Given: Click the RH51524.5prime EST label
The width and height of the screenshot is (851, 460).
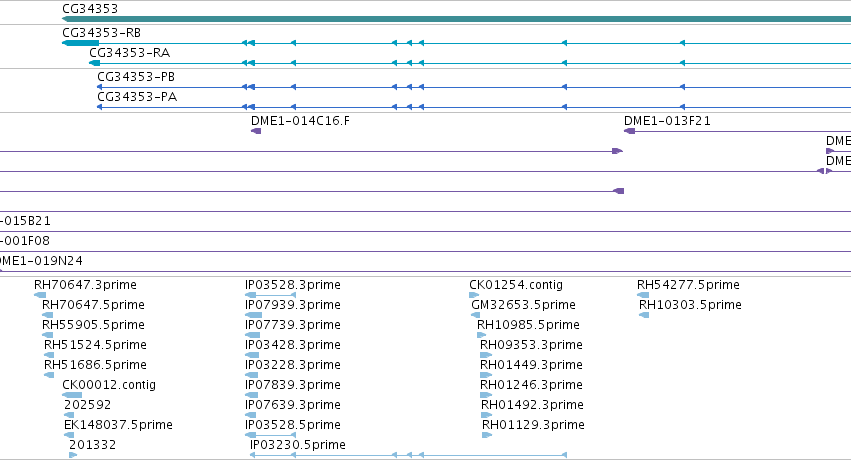Looking at the screenshot, I should coord(95,345).
